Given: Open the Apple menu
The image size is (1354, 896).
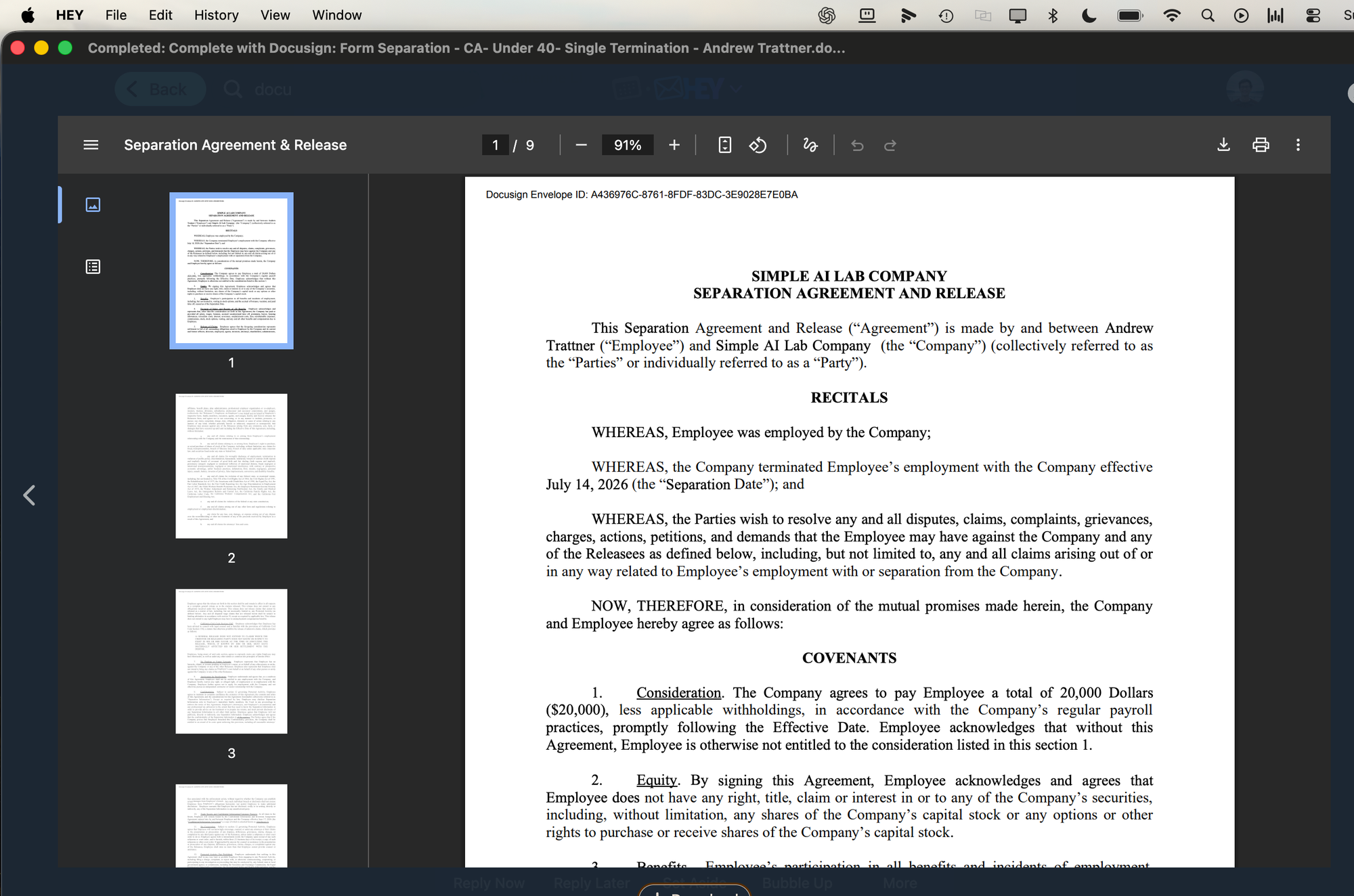Looking at the screenshot, I should click(x=28, y=15).
